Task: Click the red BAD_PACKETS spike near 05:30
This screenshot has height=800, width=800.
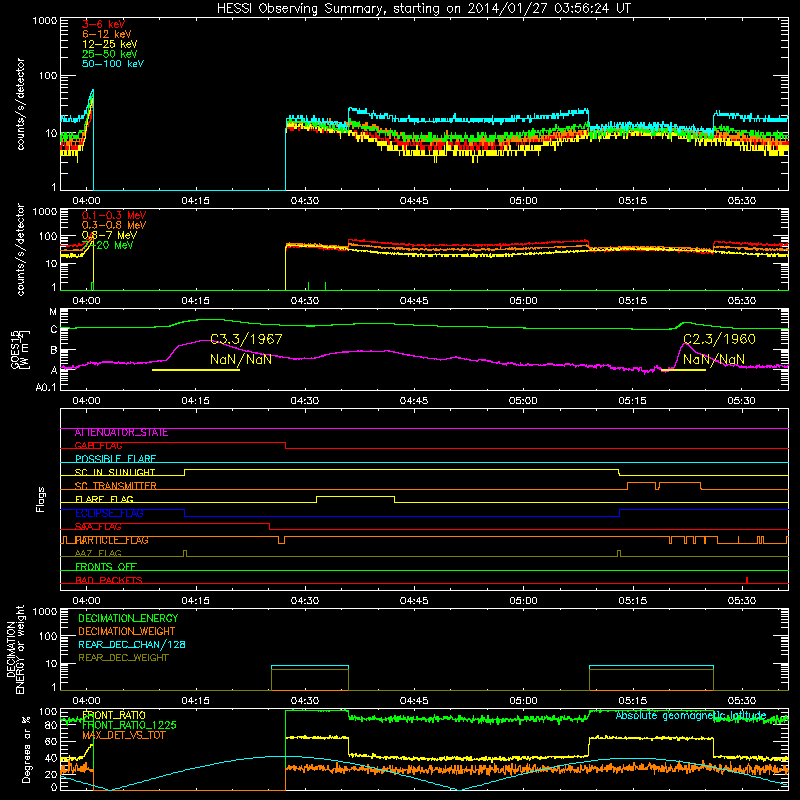Action: coord(747,580)
